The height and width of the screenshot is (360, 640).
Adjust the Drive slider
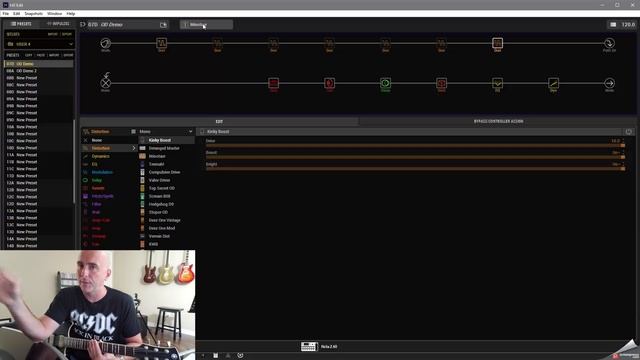415,145
